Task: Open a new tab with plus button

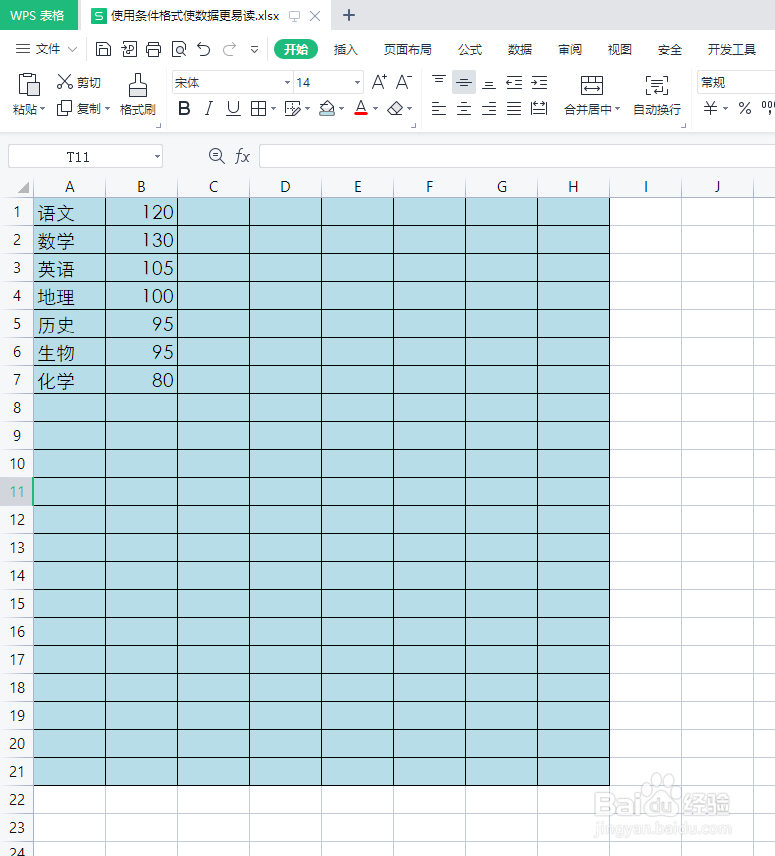Action: pyautogui.click(x=349, y=15)
